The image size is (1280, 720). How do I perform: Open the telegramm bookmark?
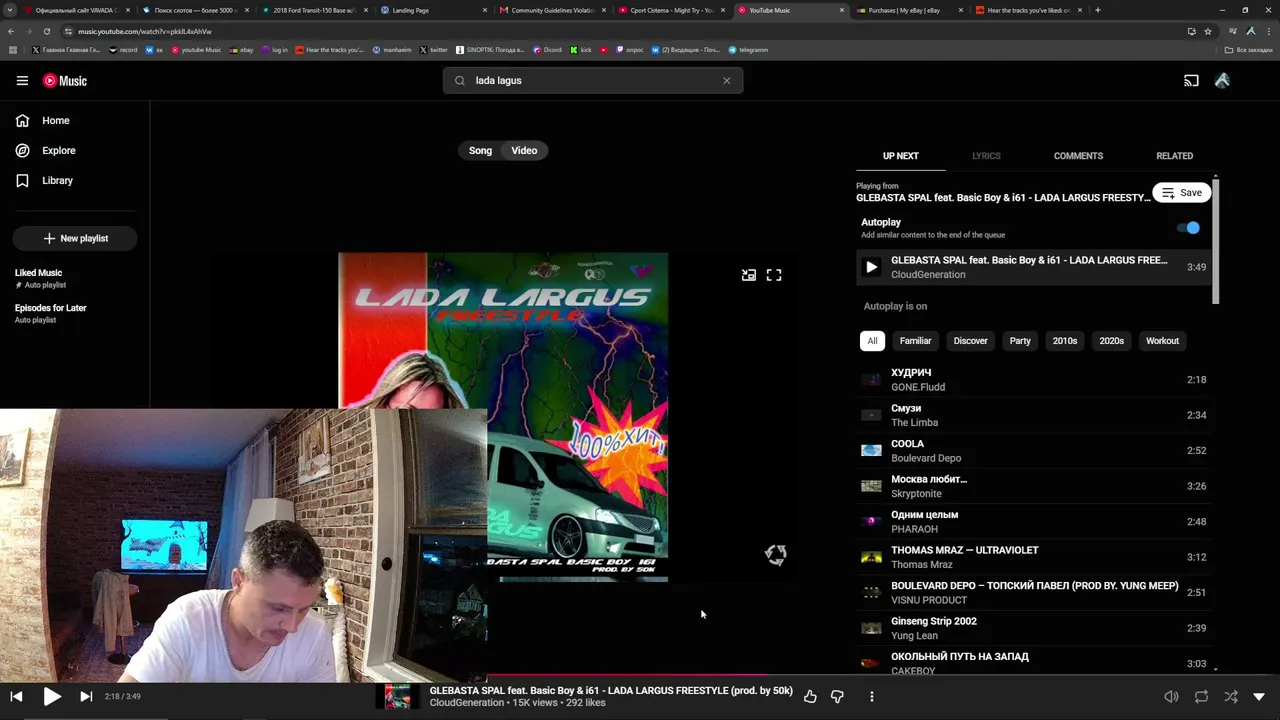tap(749, 50)
